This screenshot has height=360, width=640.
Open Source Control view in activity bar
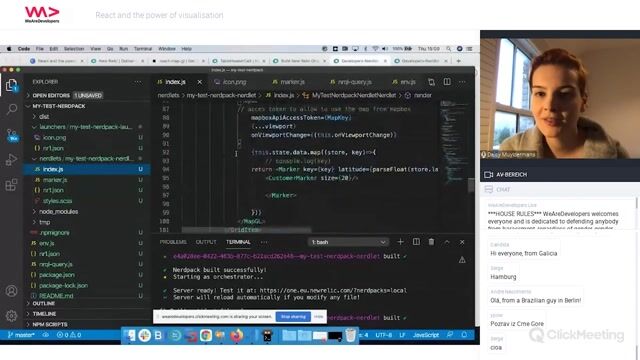[x=12, y=135]
